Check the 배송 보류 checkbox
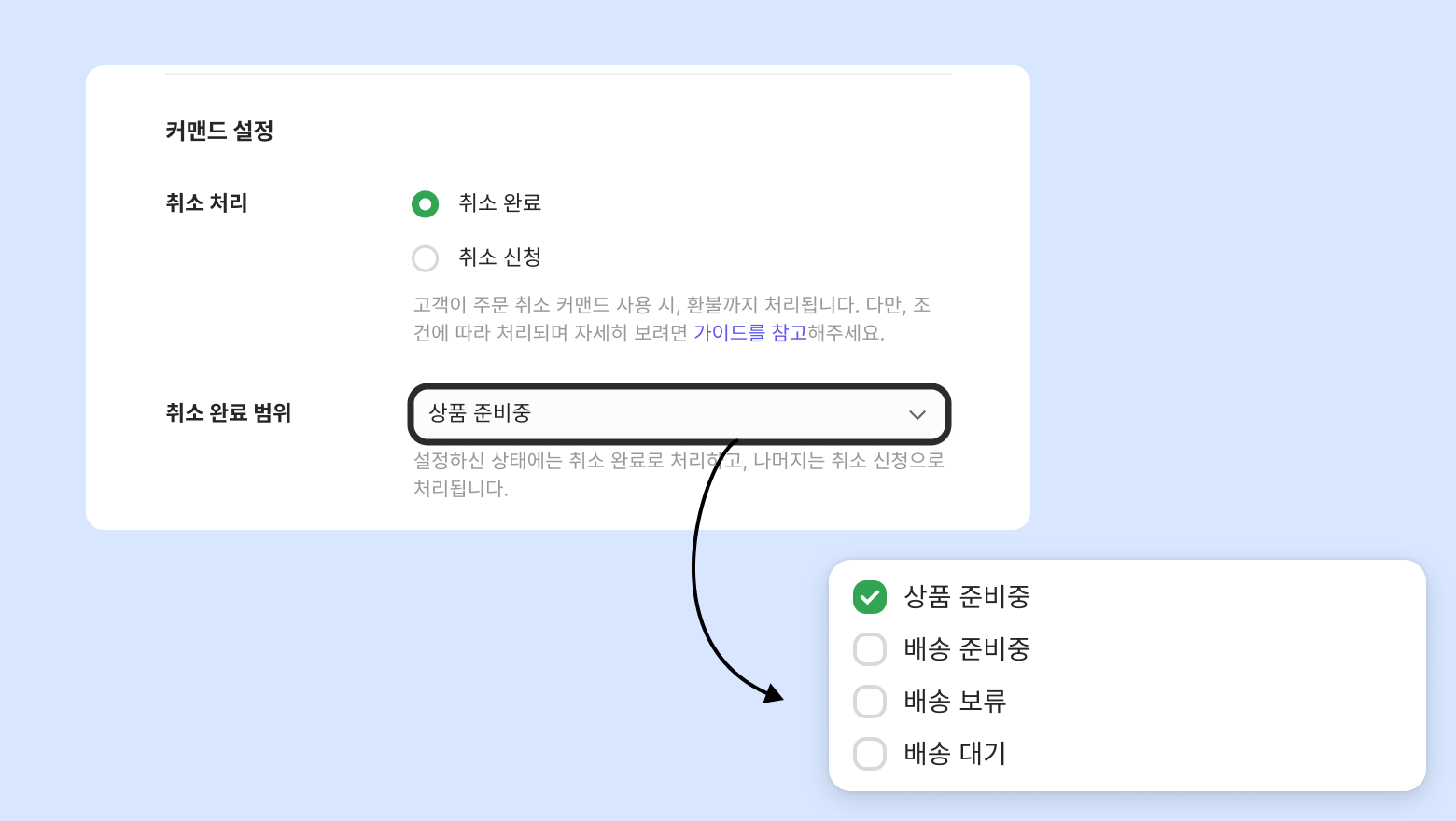The image size is (1456, 821). (x=870, y=702)
